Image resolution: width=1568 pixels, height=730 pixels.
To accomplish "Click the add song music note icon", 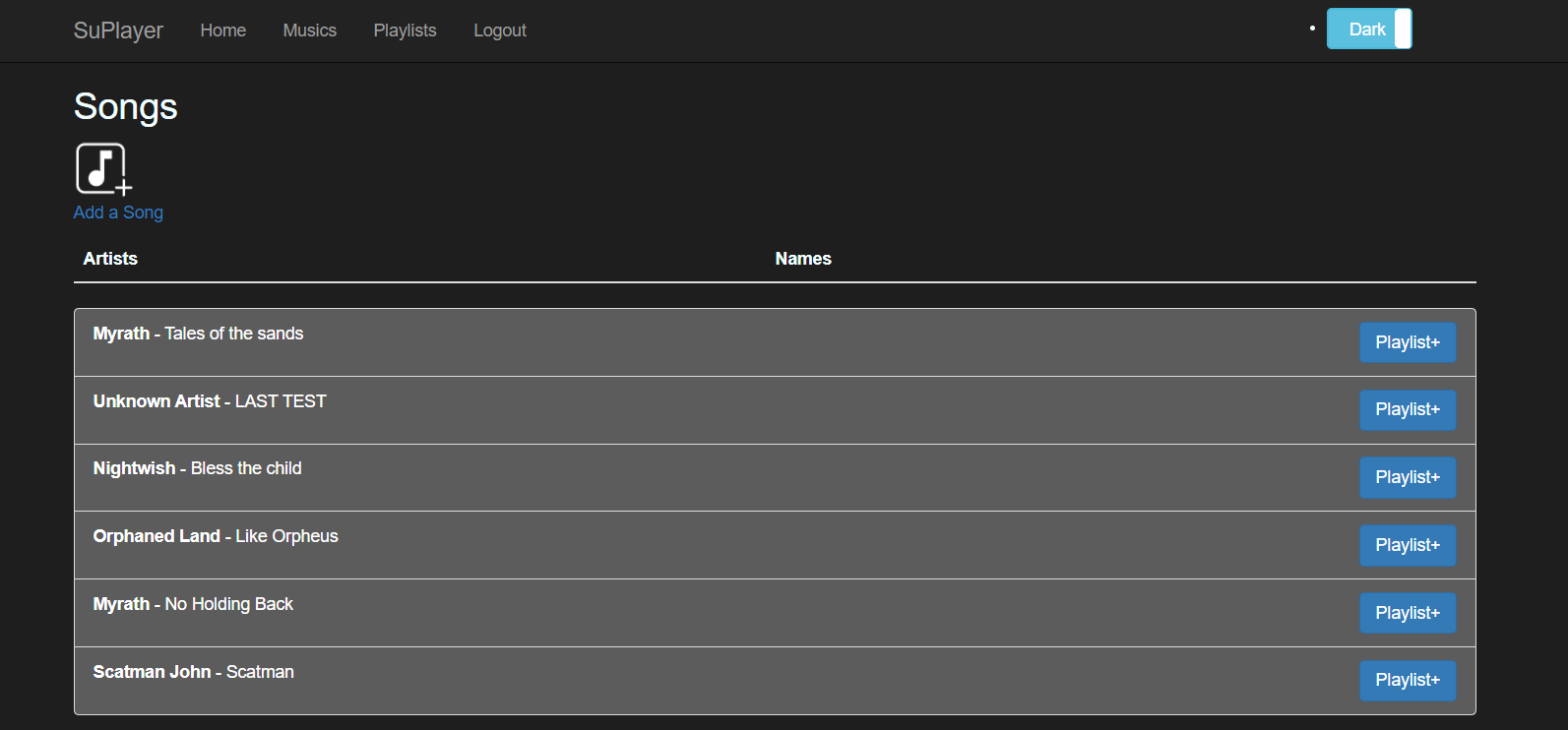I will pos(103,169).
